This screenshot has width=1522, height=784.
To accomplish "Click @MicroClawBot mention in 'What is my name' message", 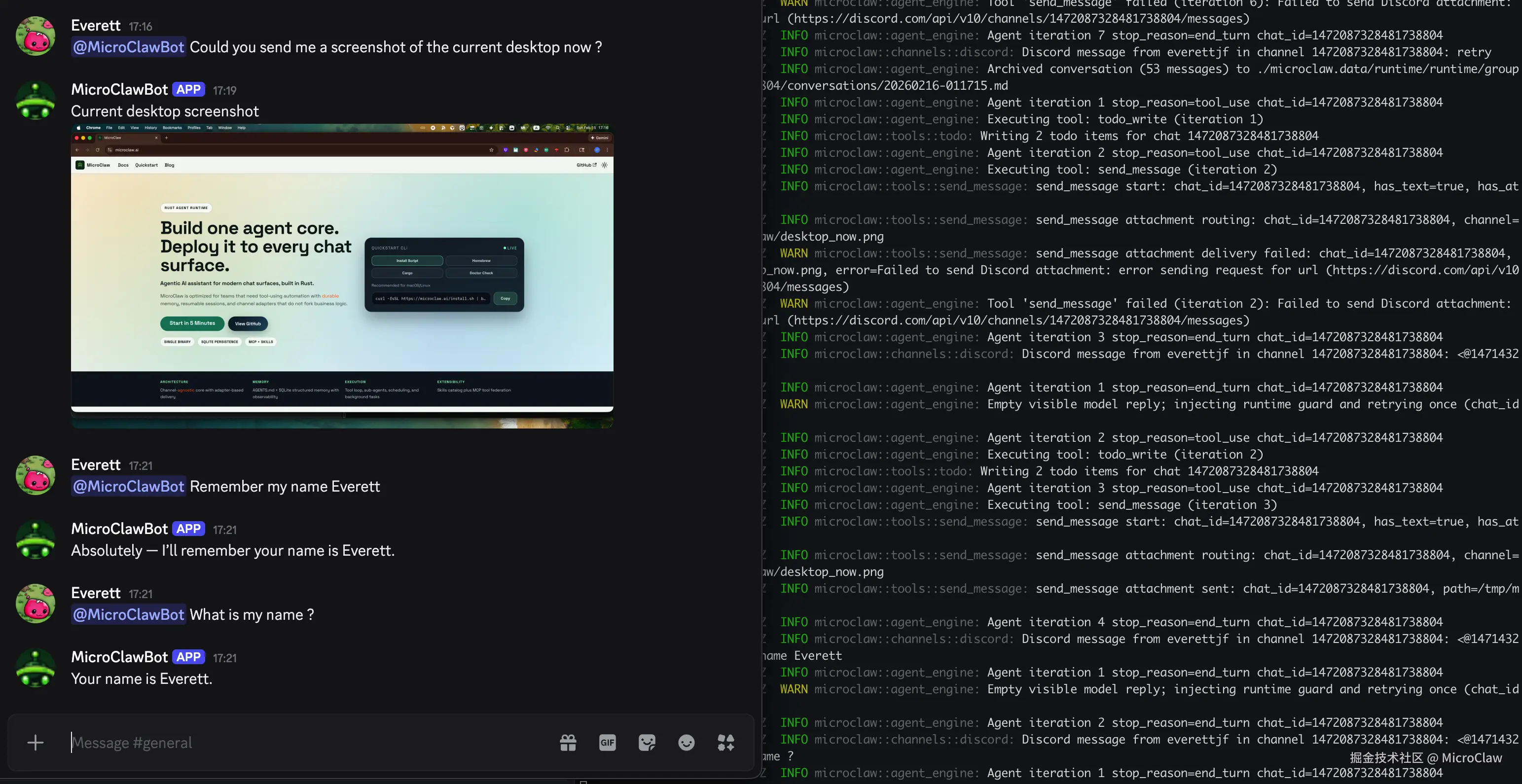I will click(x=128, y=614).
